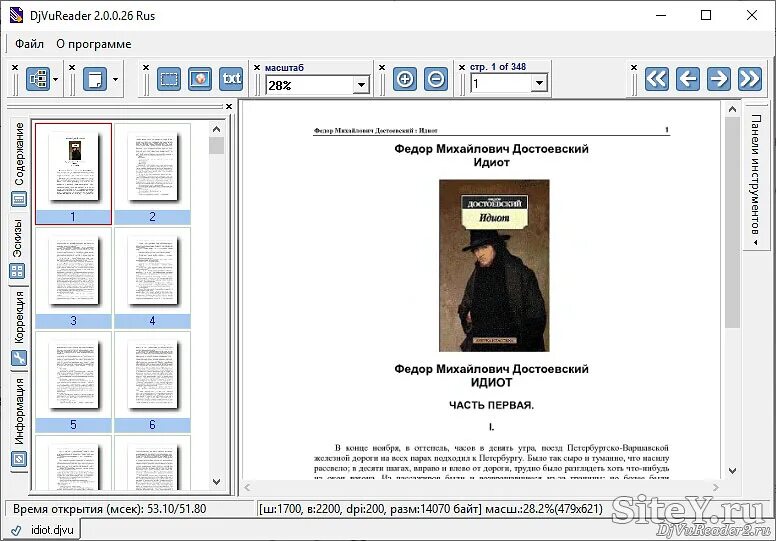Select the idiot.djvu document tab
This screenshot has height=541, width=776.
point(52,530)
